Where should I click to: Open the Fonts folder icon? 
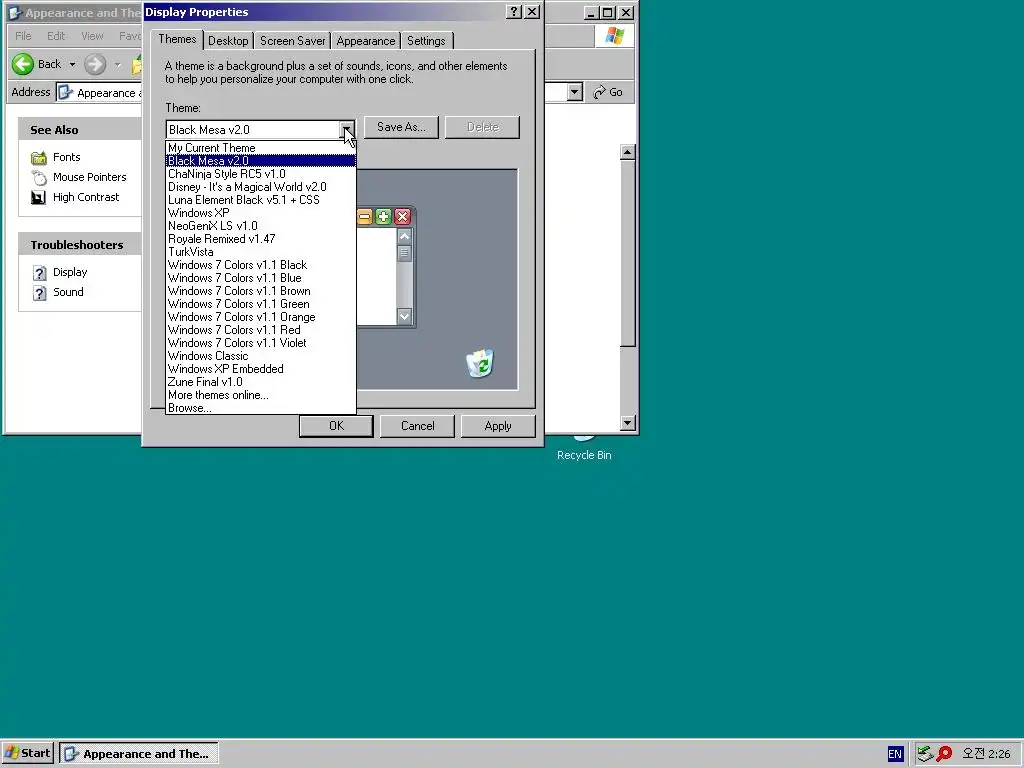39,157
